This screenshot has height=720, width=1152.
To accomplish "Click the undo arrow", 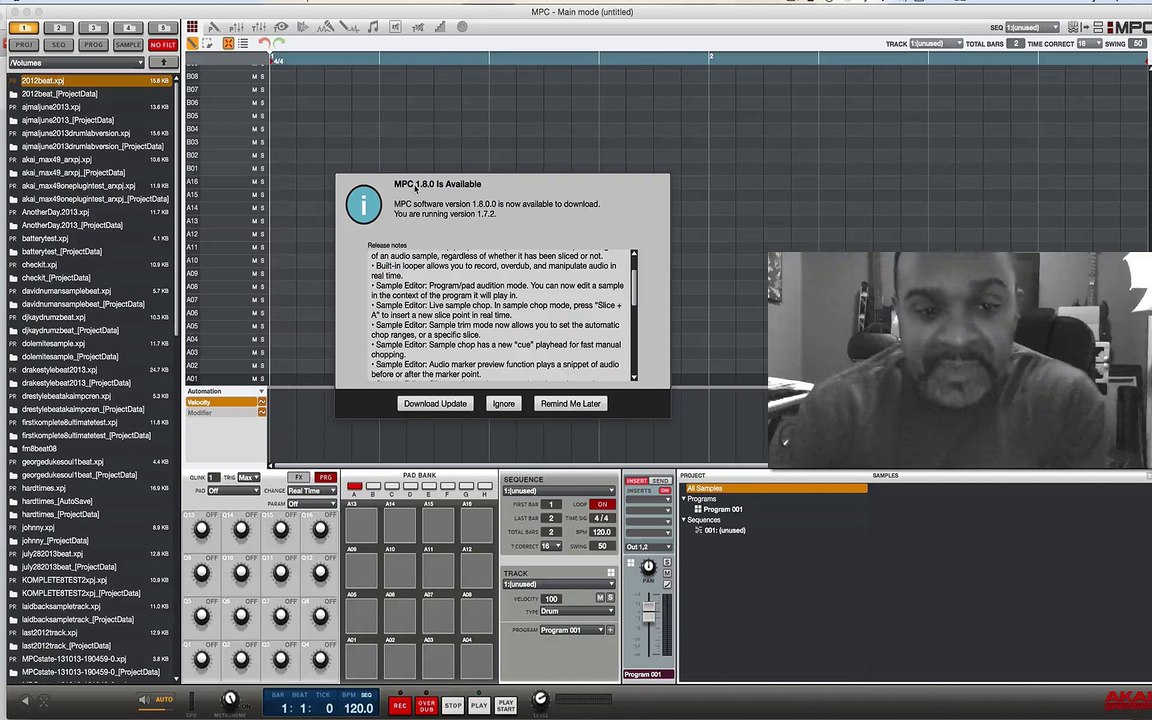I will point(264,44).
